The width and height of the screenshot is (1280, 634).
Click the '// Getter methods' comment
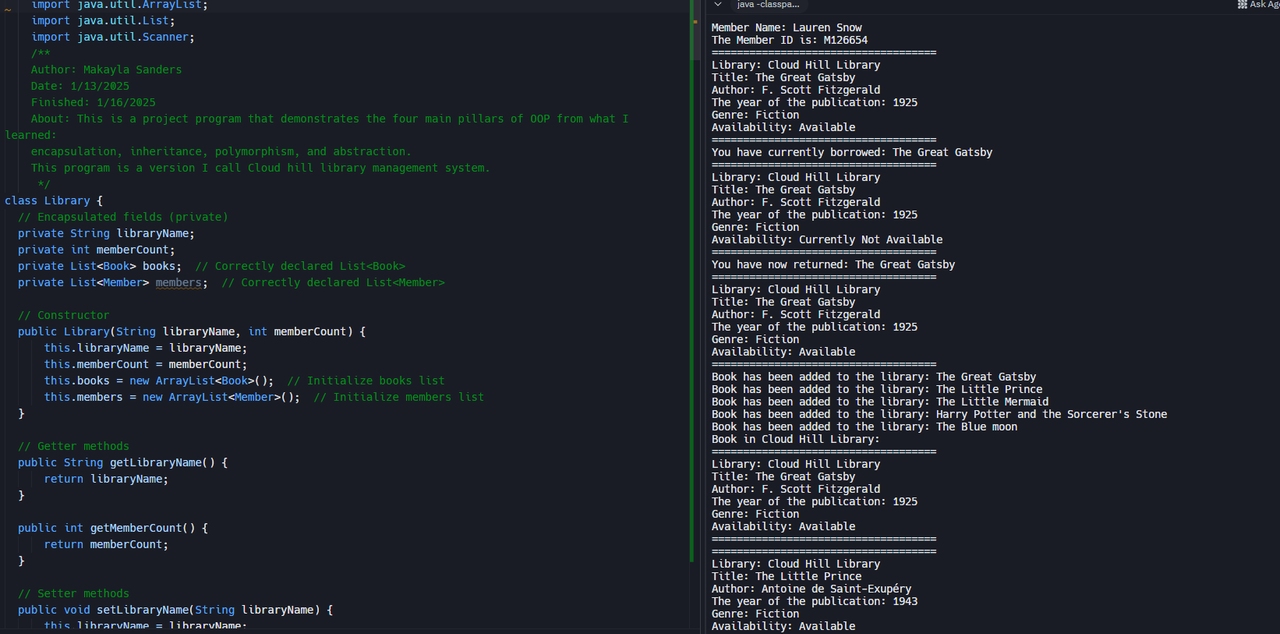point(73,446)
